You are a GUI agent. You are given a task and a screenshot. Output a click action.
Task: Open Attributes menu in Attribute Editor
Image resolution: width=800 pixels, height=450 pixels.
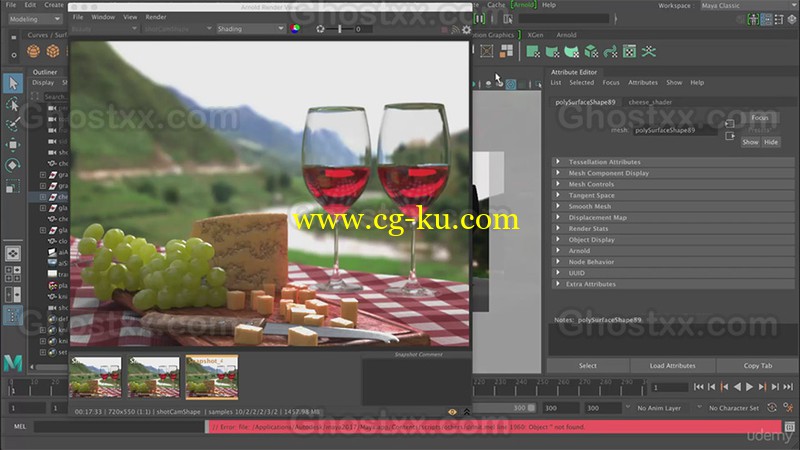click(x=642, y=82)
